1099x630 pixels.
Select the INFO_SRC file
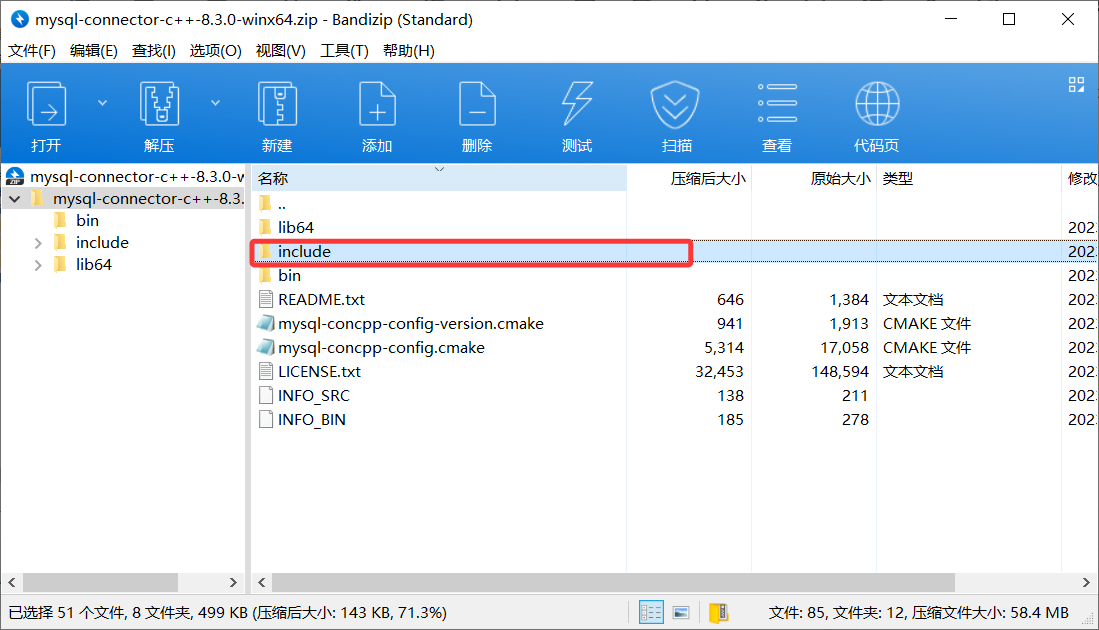[x=675, y=396]
